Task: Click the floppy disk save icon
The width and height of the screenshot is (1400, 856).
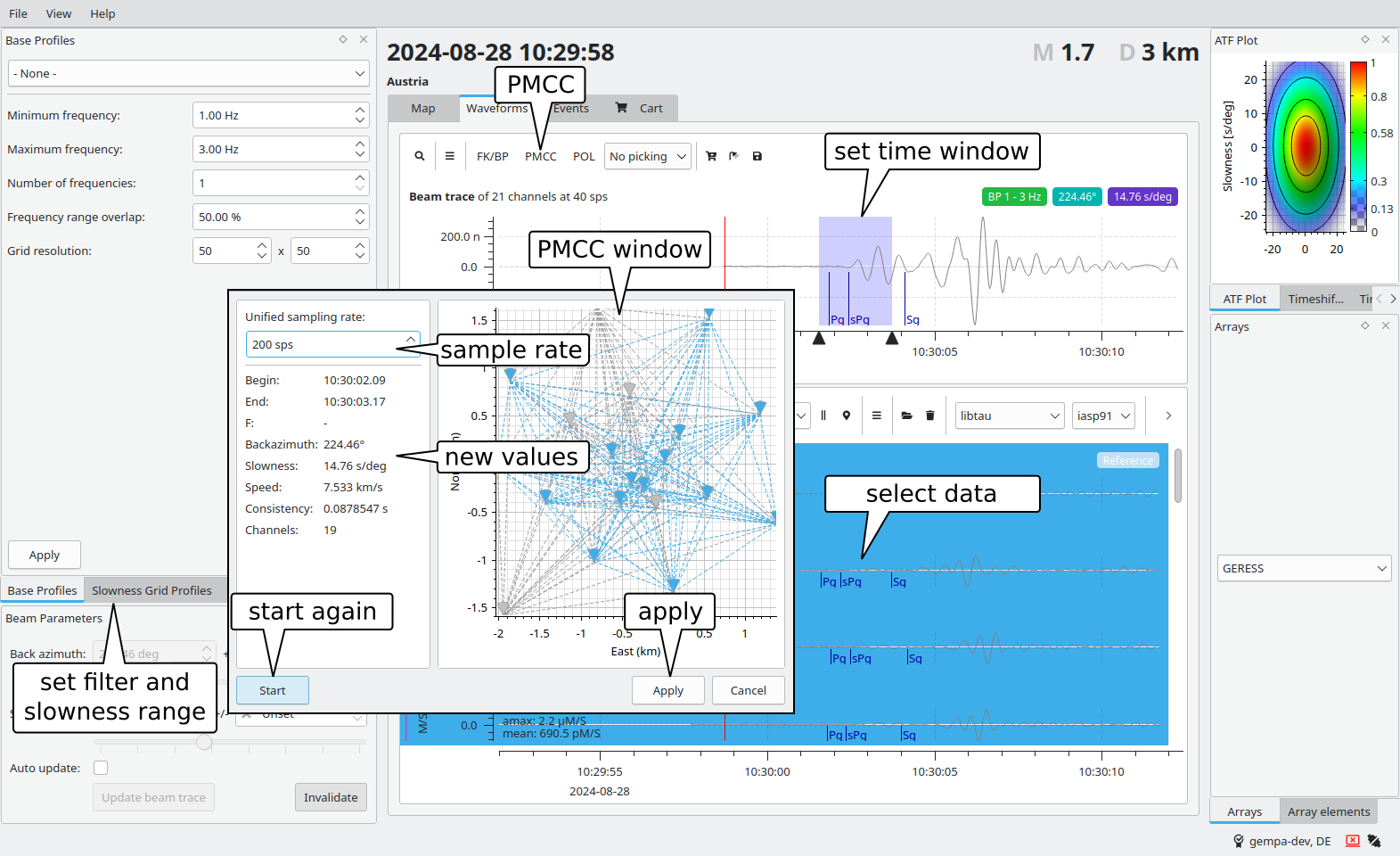Action: coord(757,156)
